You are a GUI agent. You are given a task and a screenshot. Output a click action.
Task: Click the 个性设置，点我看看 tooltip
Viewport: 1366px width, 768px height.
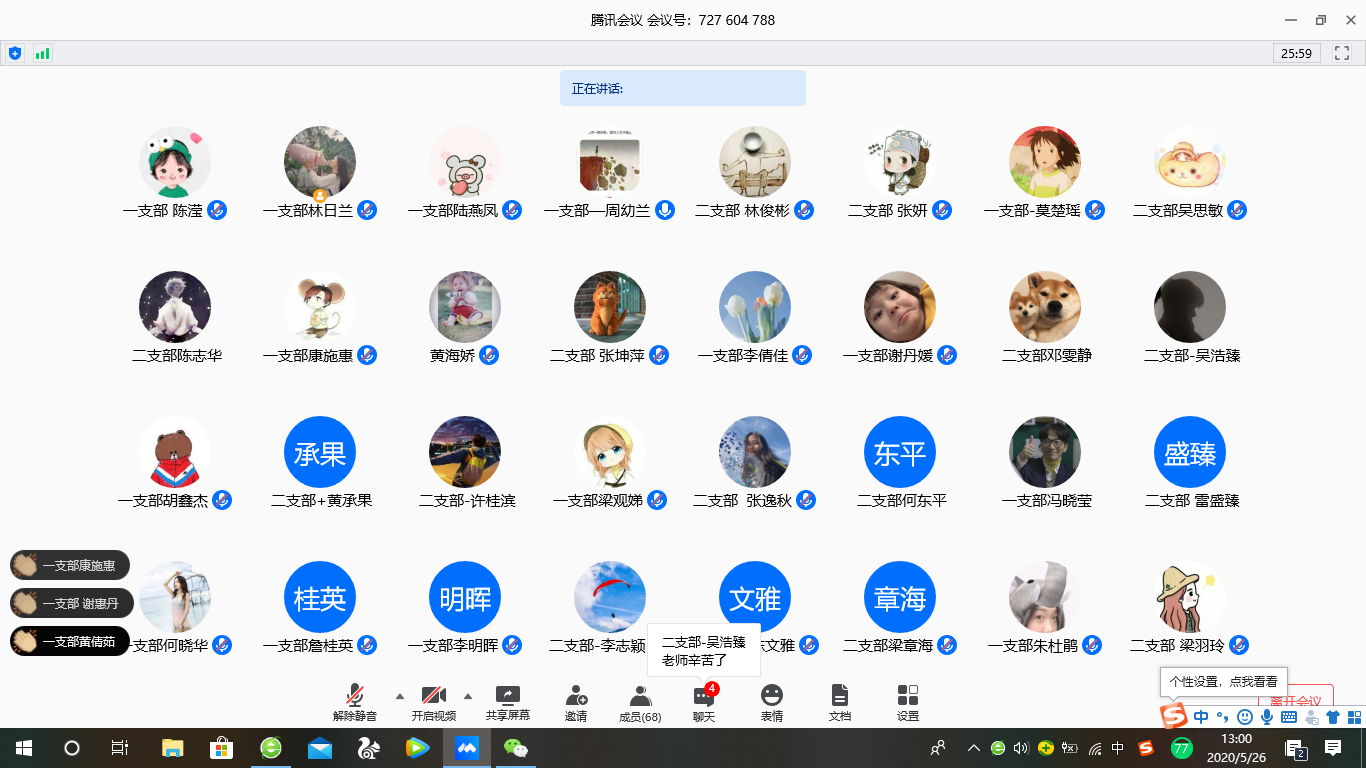pos(1224,681)
